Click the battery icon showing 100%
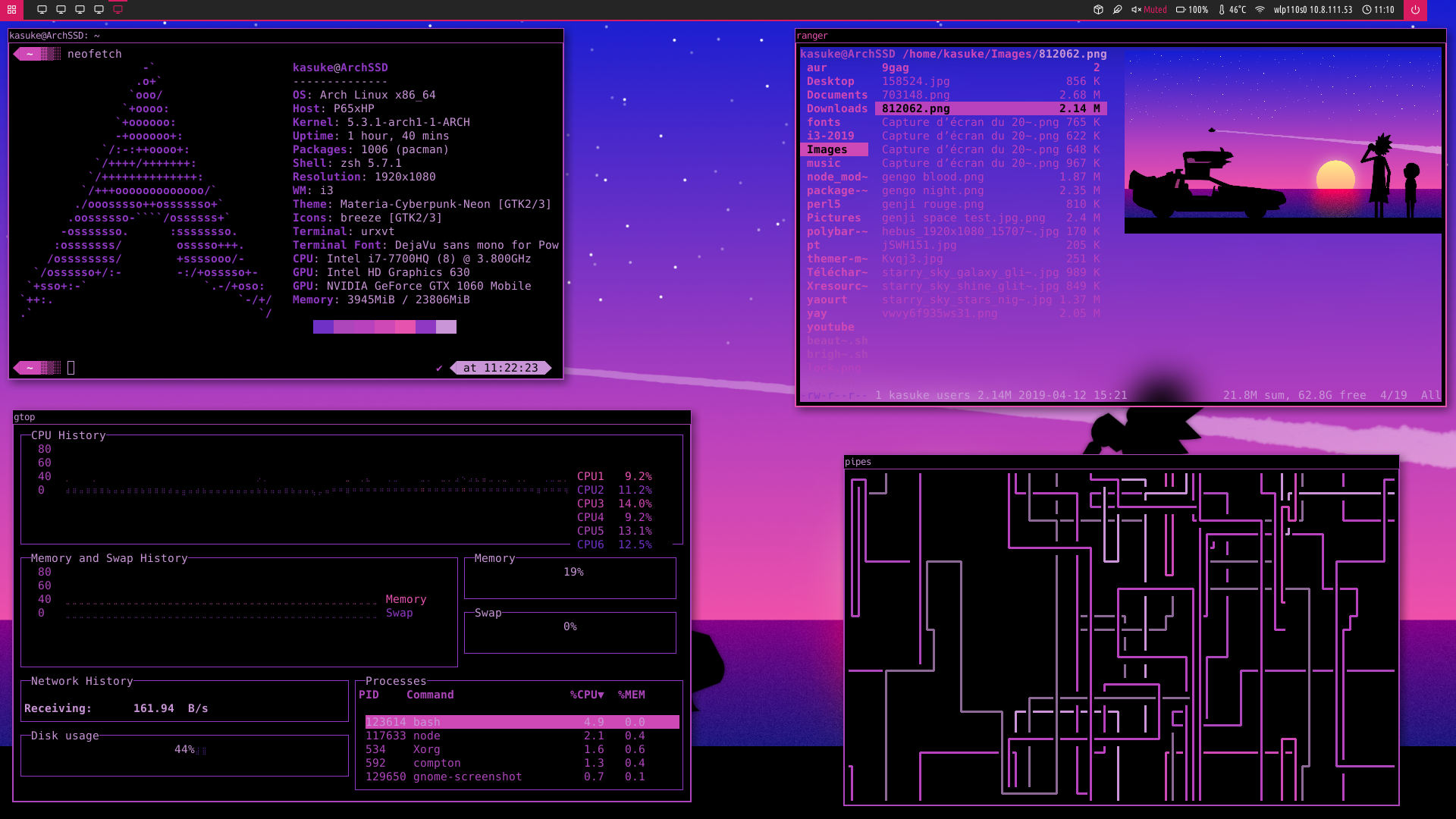 (x=1181, y=10)
